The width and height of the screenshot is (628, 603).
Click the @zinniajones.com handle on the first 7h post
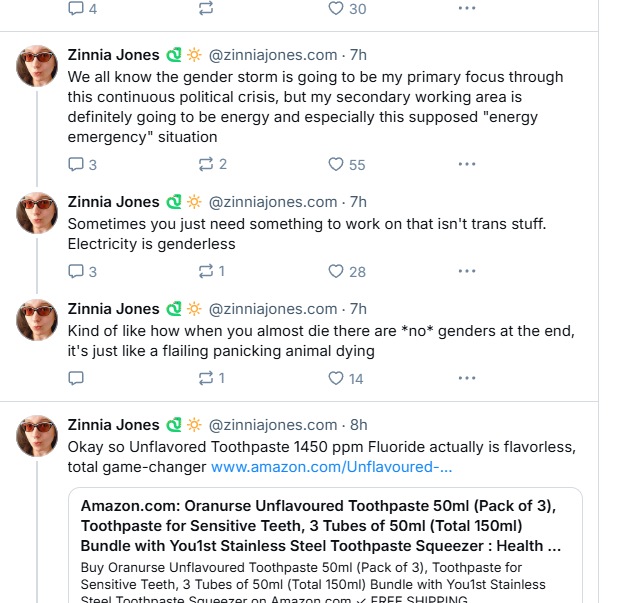click(x=273, y=55)
